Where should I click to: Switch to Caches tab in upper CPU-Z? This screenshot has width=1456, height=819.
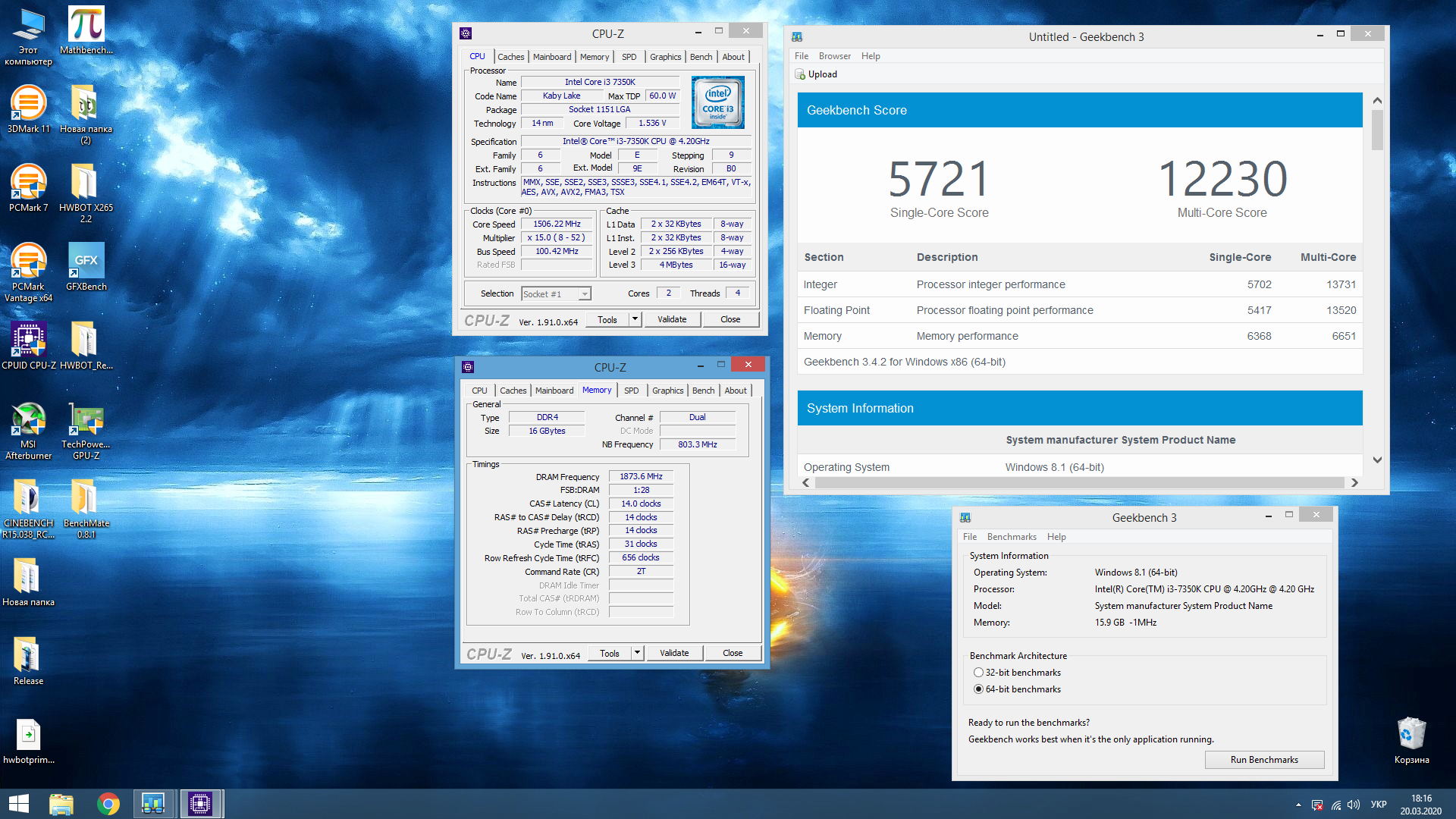[510, 57]
